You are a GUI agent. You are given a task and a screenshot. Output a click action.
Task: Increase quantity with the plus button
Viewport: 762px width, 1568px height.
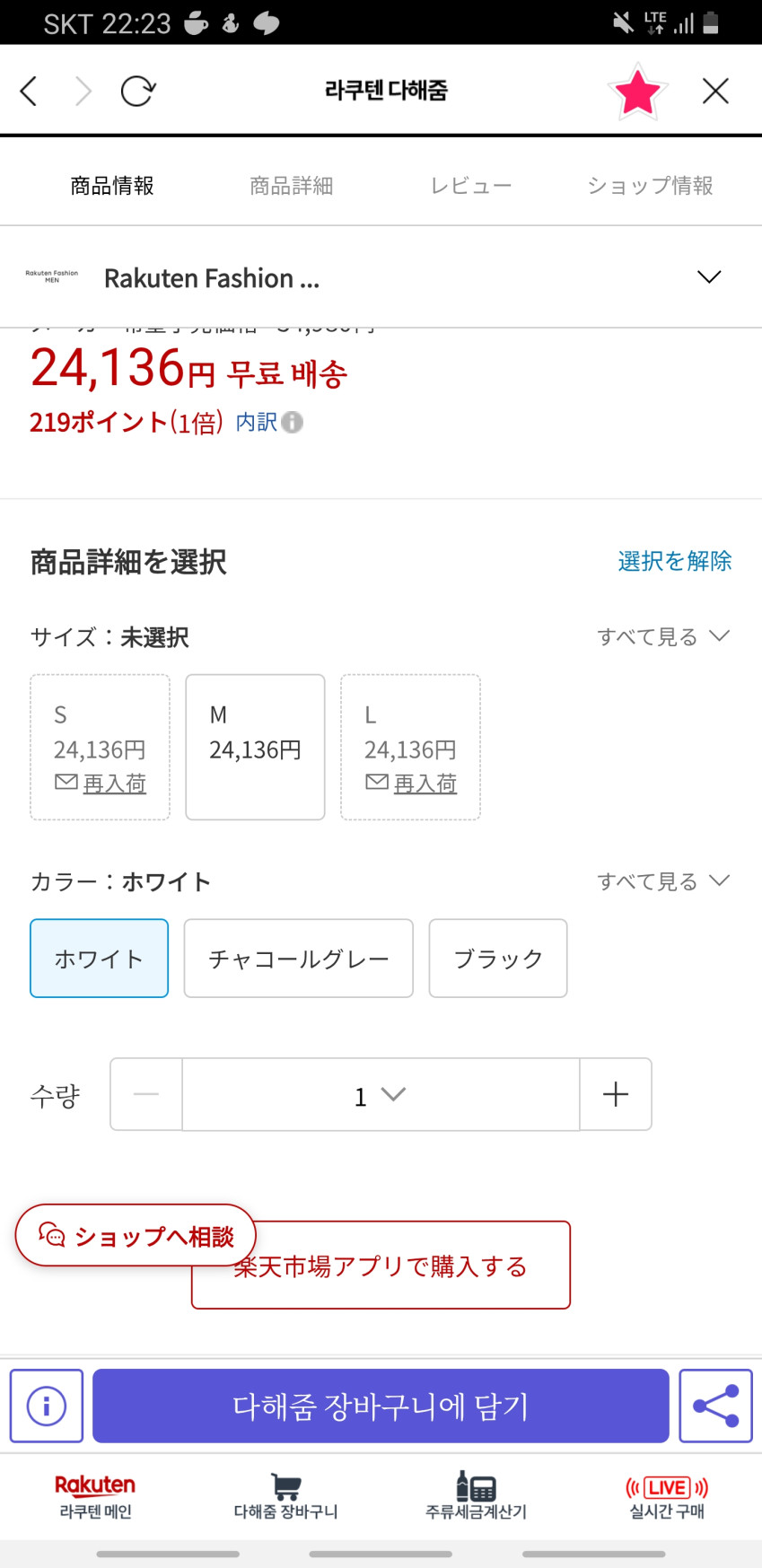click(x=616, y=1095)
